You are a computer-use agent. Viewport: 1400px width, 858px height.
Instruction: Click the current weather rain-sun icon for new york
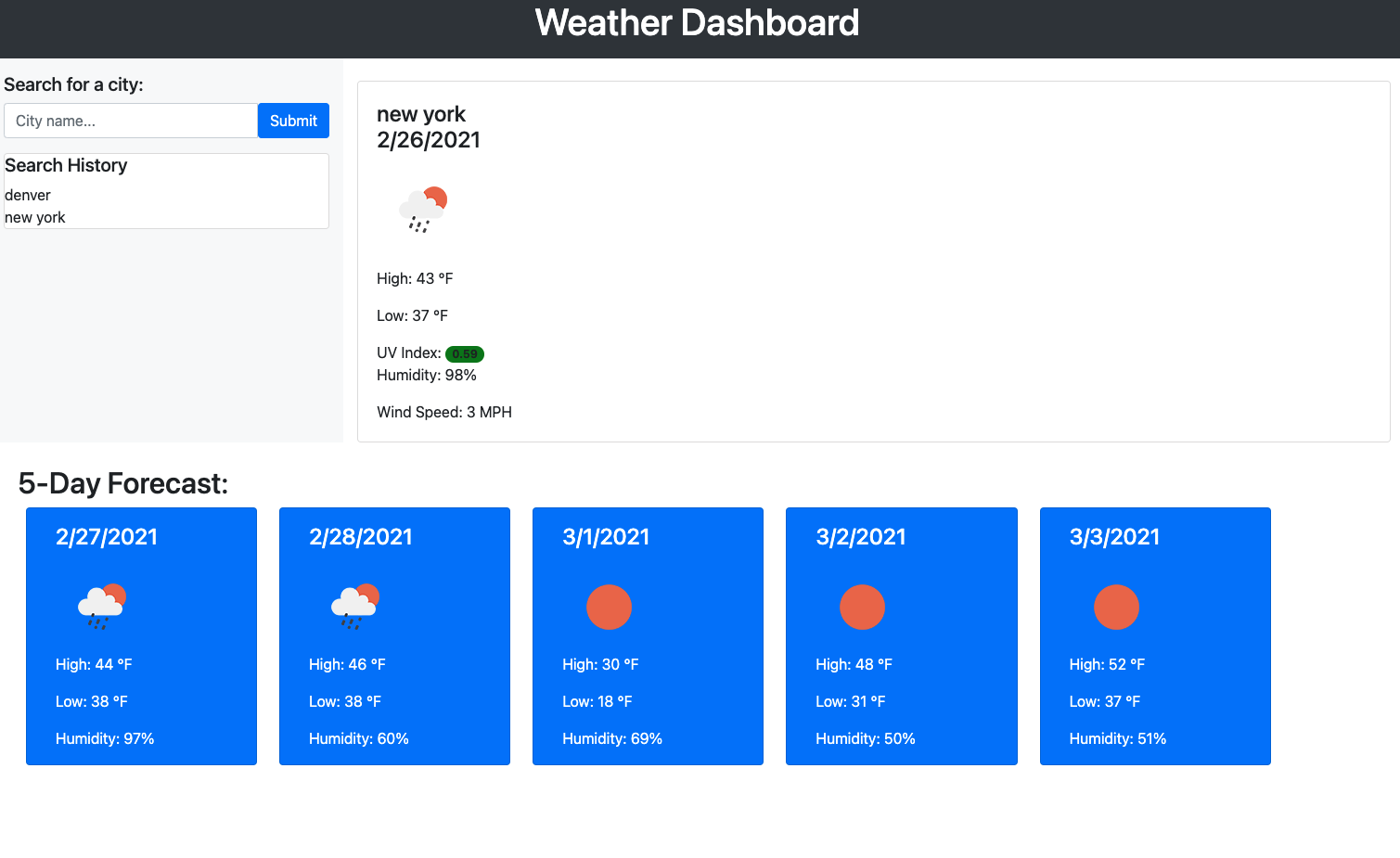pyautogui.click(x=423, y=210)
